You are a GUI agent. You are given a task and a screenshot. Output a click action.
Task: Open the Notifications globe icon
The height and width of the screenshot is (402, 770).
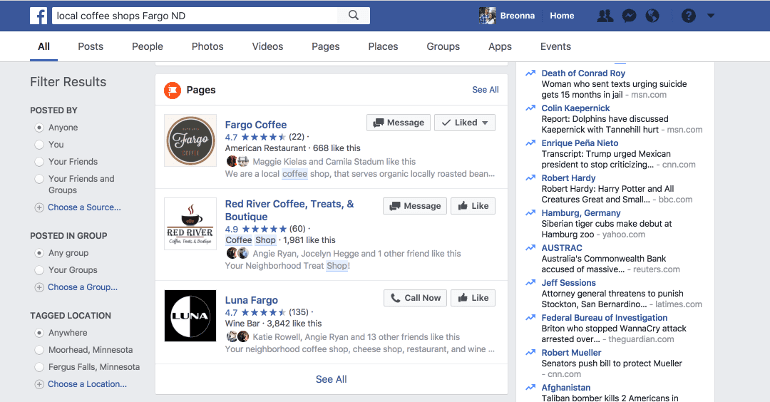tap(652, 16)
